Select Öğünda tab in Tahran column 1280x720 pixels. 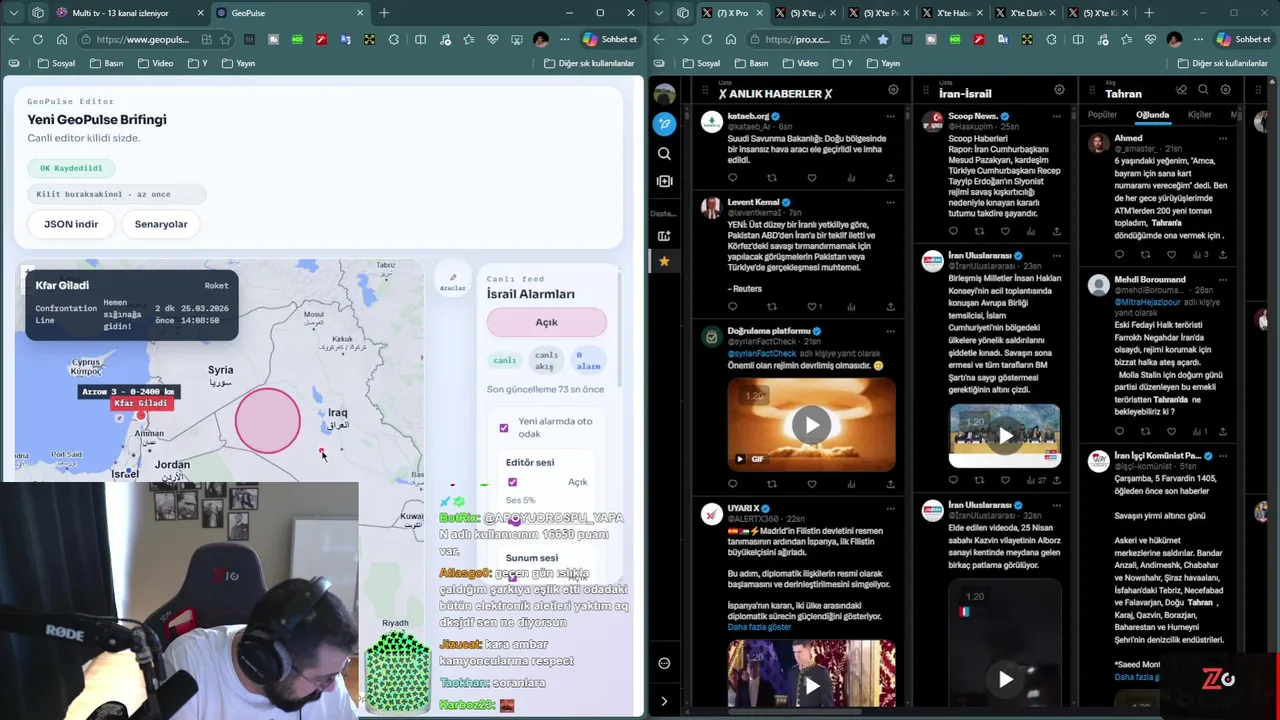tap(1152, 114)
